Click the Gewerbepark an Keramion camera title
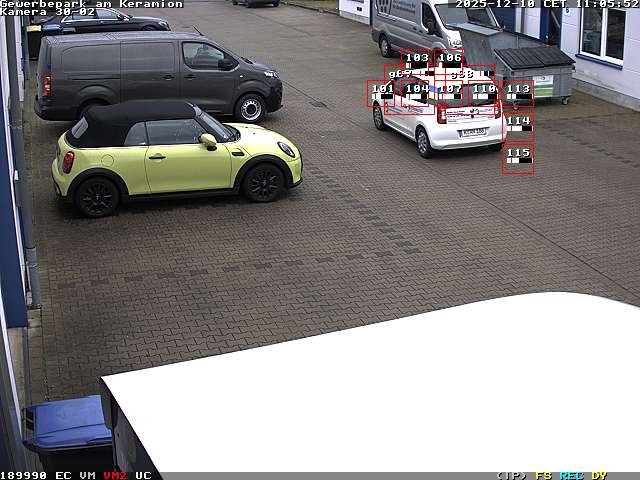640x480 pixels. click(92, 4)
